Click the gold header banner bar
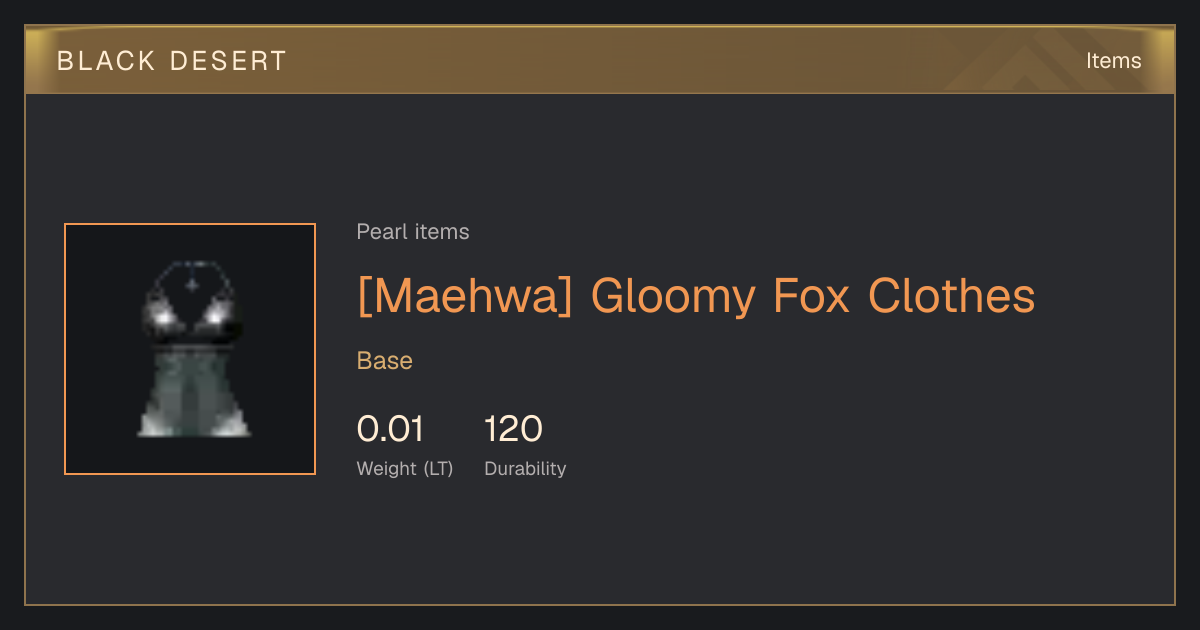 [x=600, y=60]
